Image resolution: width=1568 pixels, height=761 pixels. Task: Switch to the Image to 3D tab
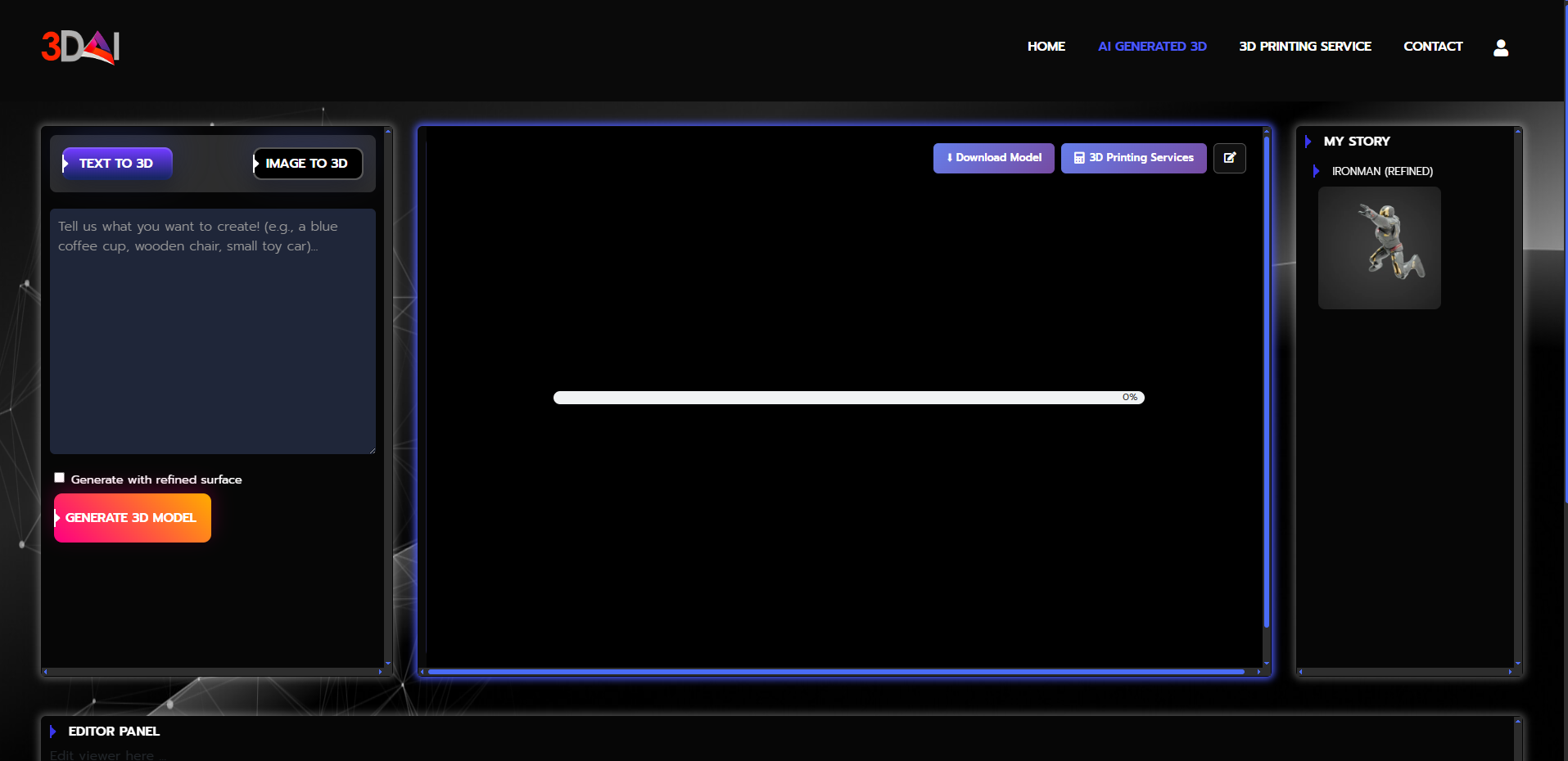point(307,164)
